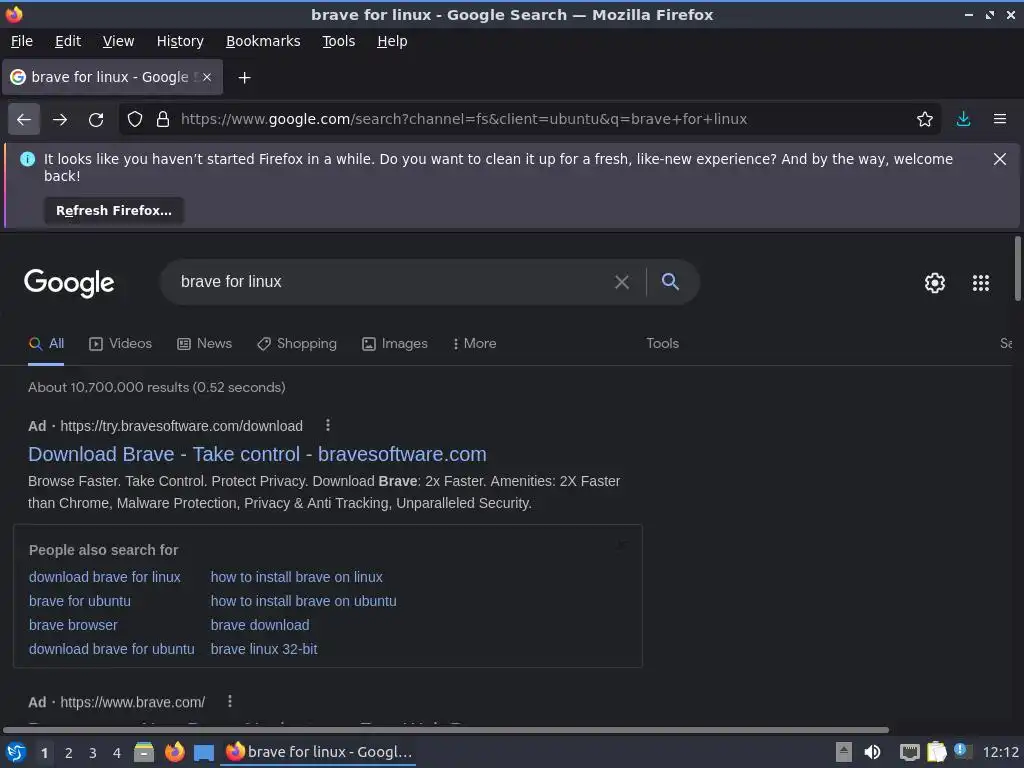The width and height of the screenshot is (1024, 768).
Task: Open the Help menu
Action: click(392, 41)
